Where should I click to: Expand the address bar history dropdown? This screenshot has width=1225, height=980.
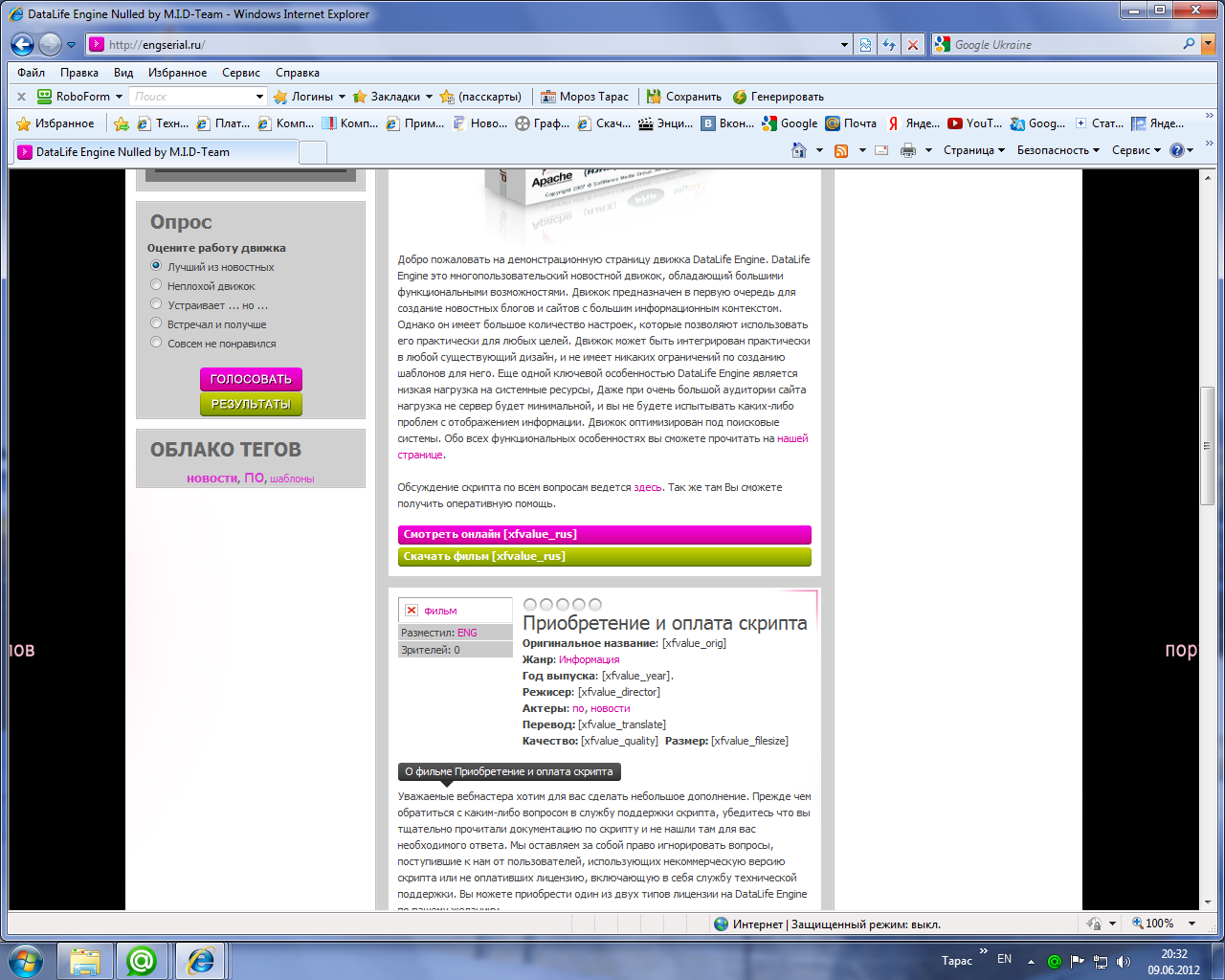pyautogui.click(x=844, y=44)
